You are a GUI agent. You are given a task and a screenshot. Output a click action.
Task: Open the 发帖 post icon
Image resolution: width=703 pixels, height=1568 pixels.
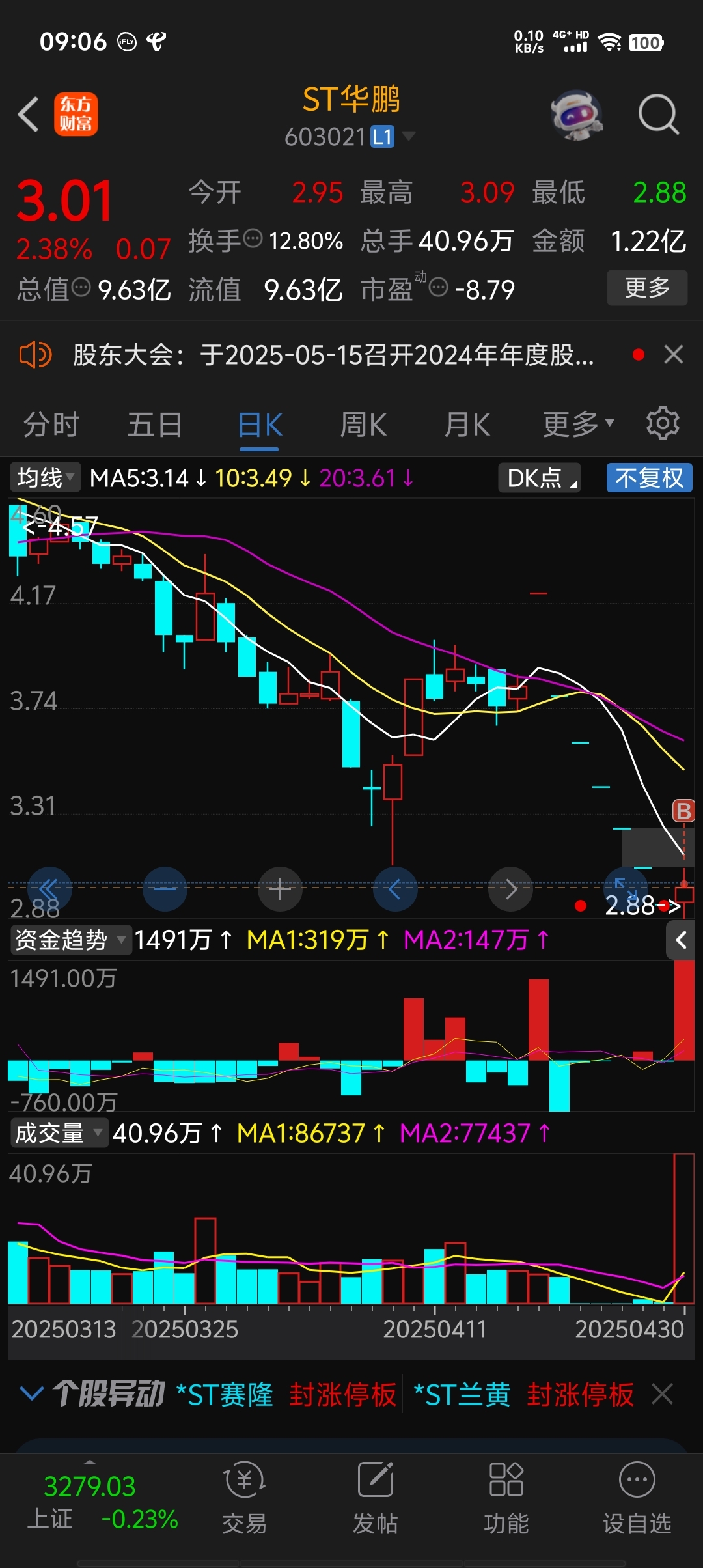click(376, 1497)
